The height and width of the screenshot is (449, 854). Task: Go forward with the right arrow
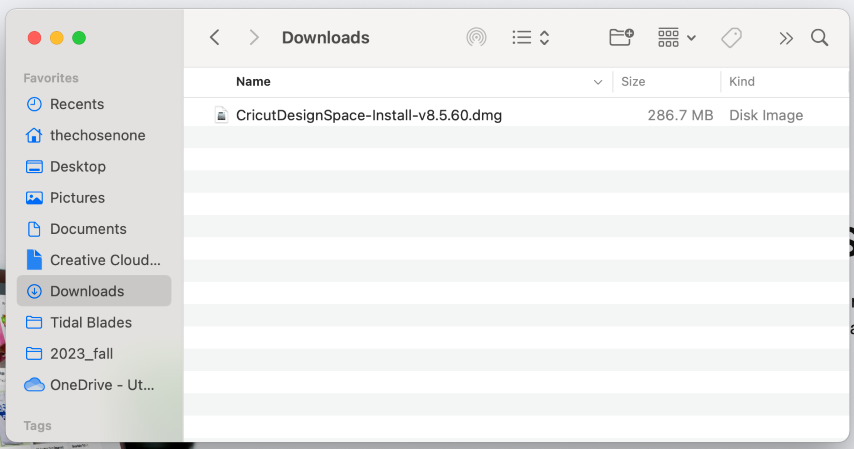tap(254, 38)
